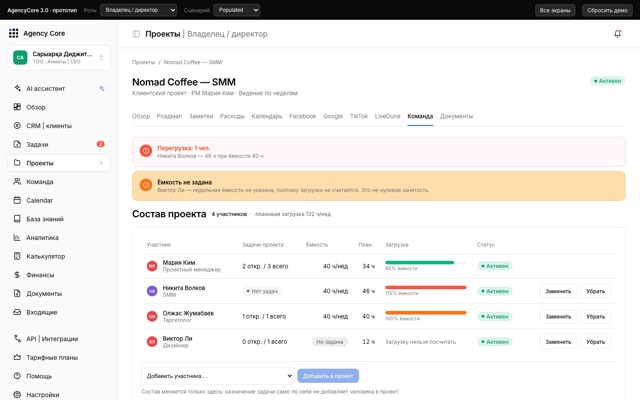Click the red badge next to Задачи
640x400 pixels.
tap(100, 144)
